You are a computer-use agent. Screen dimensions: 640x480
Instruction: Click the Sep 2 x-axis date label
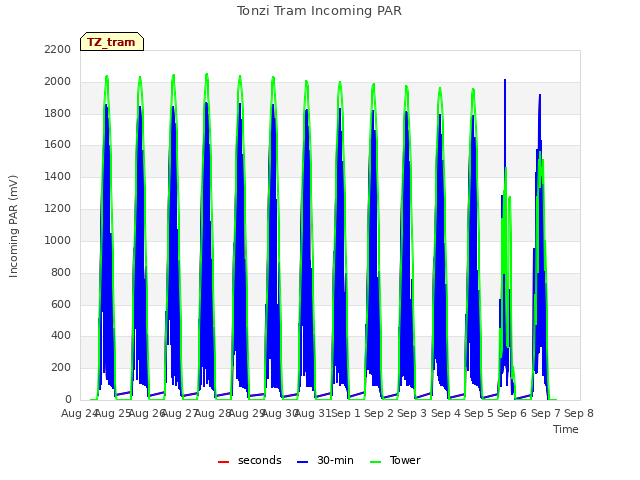[x=379, y=413]
